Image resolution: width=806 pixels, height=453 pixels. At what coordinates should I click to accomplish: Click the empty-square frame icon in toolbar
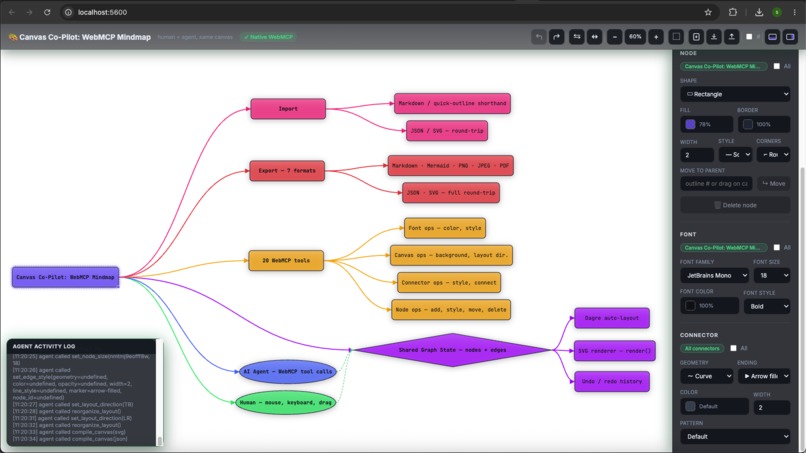pos(676,37)
